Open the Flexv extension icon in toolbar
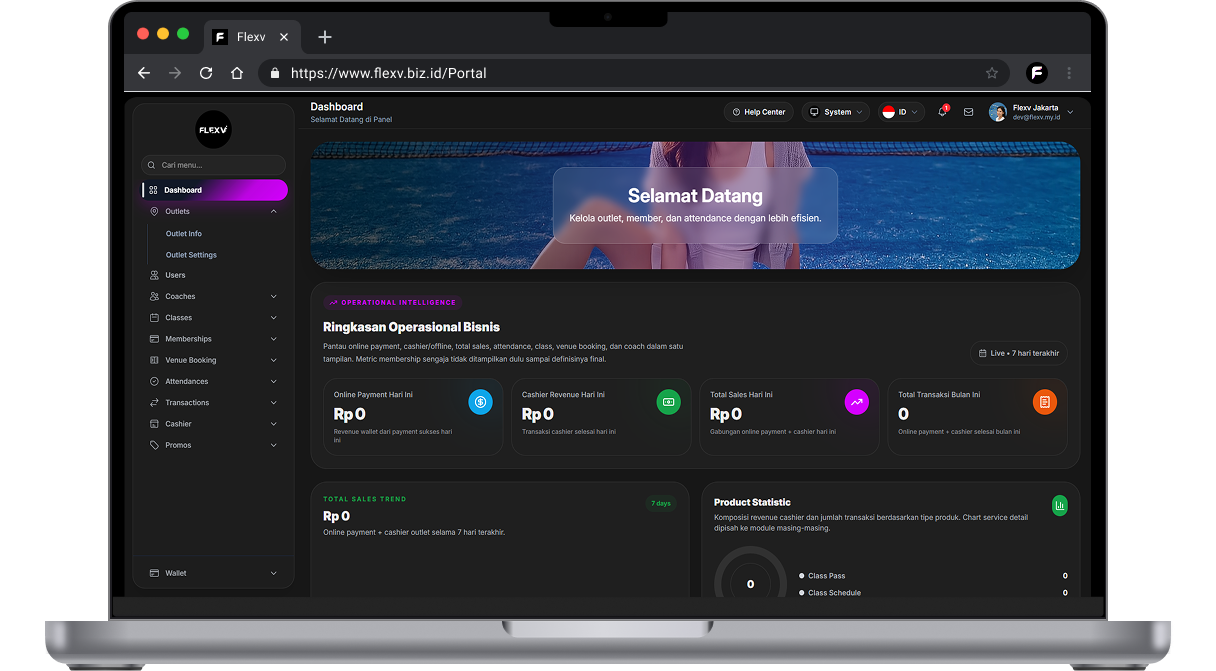Viewport: 1216px width, 671px height. pyautogui.click(x=1037, y=73)
